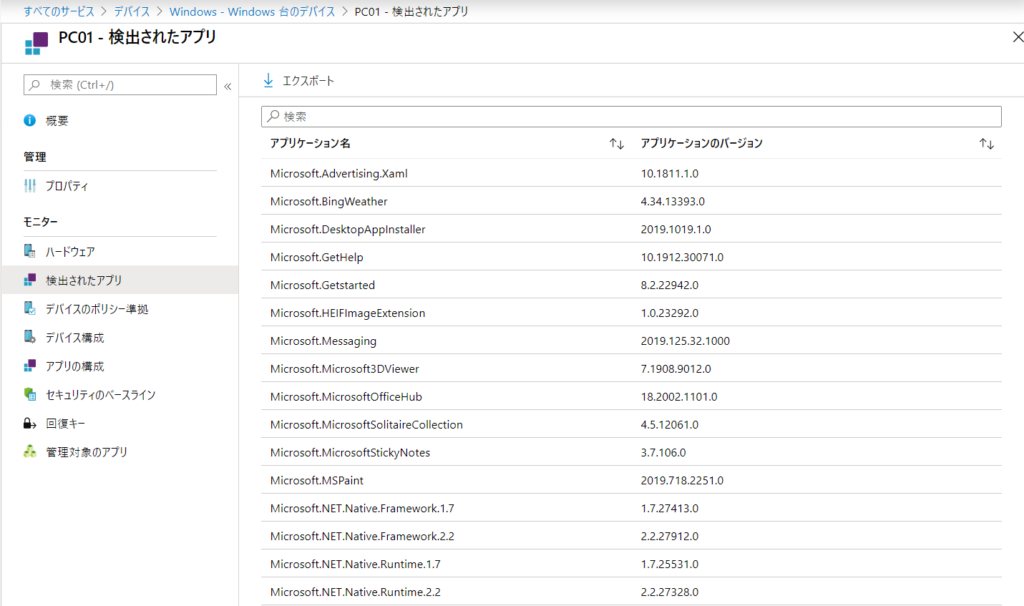Image resolution: width=1024 pixels, height=606 pixels.
Task: Open セキュリティのベースライン menu item
Action: tap(120, 395)
